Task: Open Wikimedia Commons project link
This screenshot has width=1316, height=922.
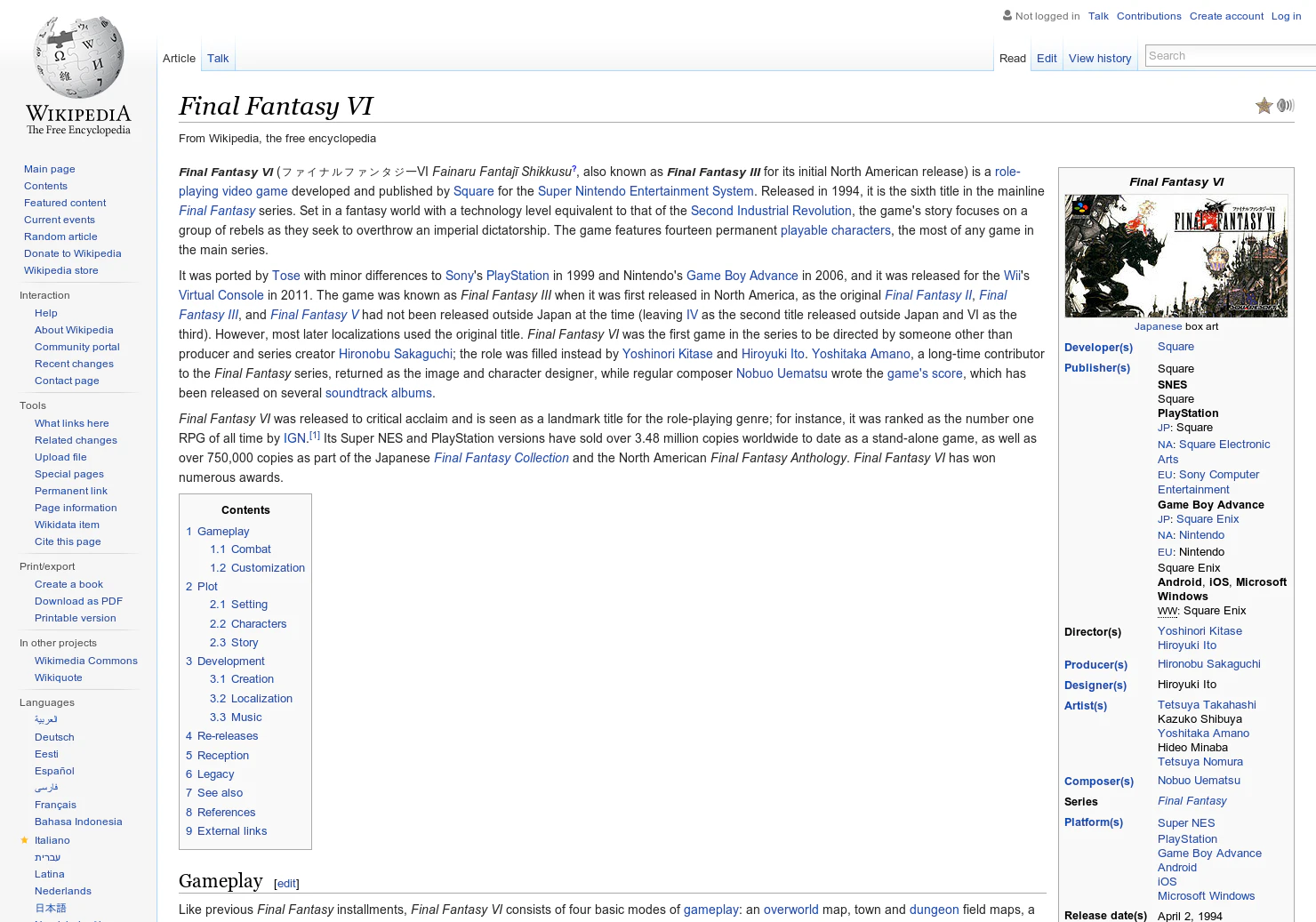Action: pos(86,661)
